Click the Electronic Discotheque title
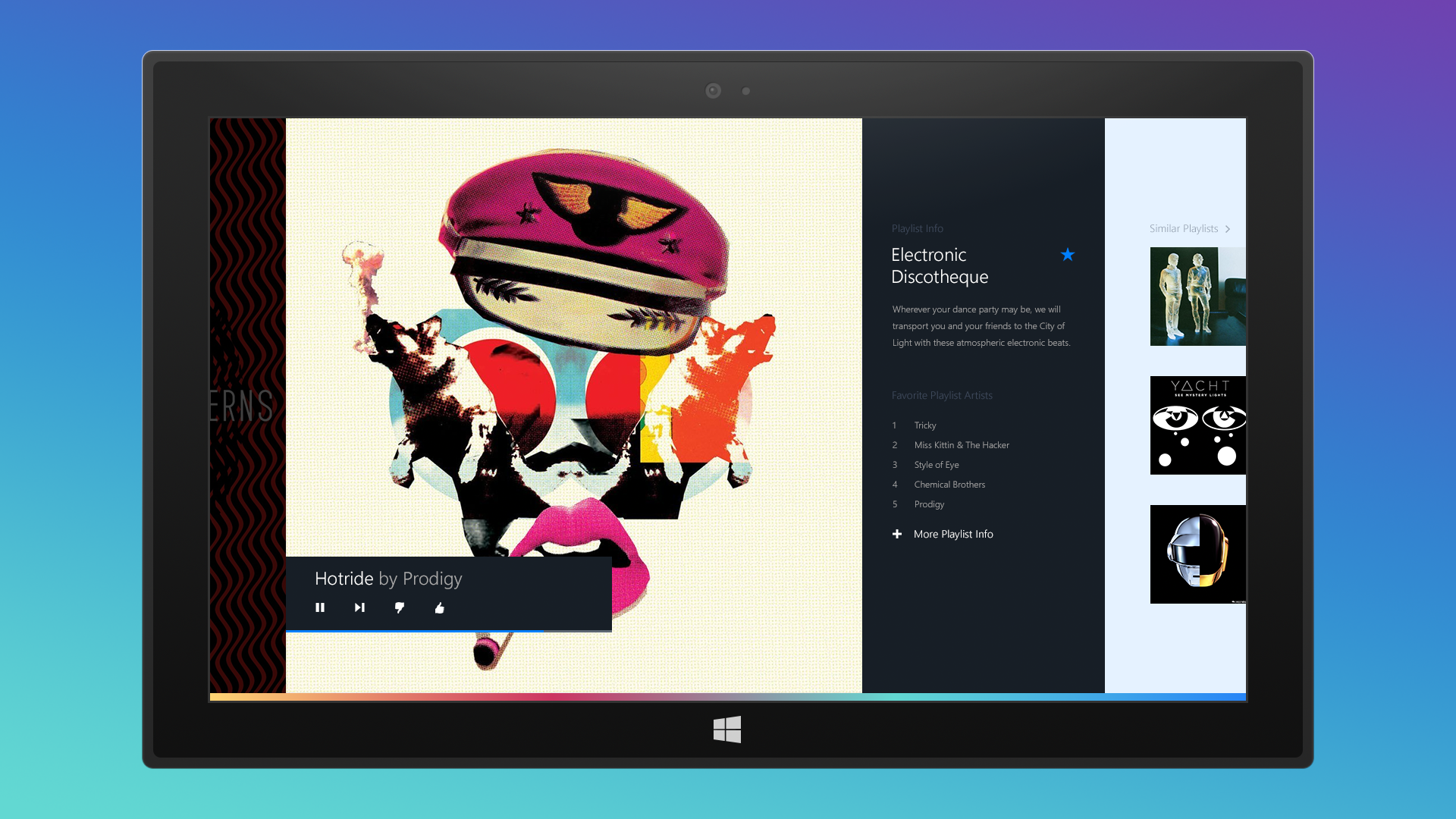The image size is (1456, 819). pos(940,265)
